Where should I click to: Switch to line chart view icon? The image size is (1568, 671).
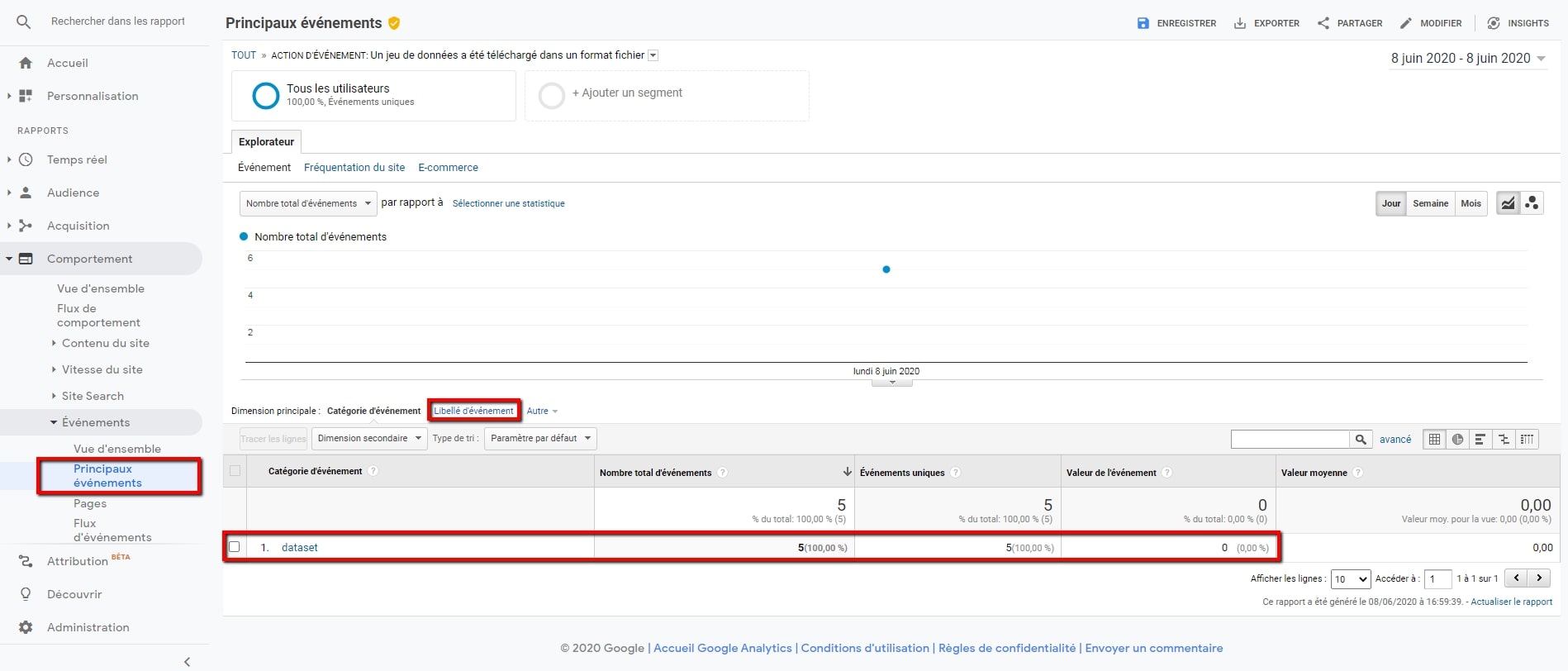pyautogui.click(x=1509, y=203)
